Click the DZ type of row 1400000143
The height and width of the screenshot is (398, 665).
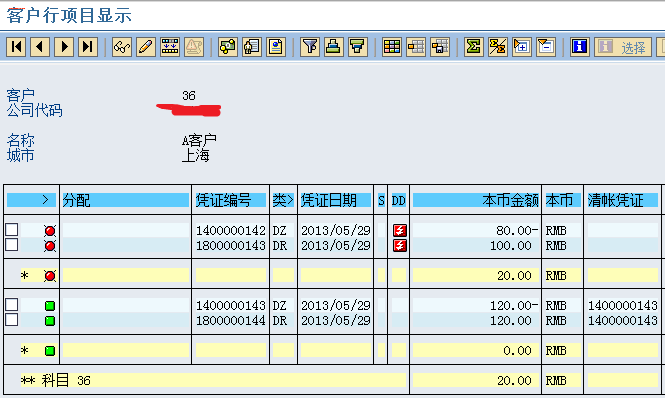pos(279,305)
